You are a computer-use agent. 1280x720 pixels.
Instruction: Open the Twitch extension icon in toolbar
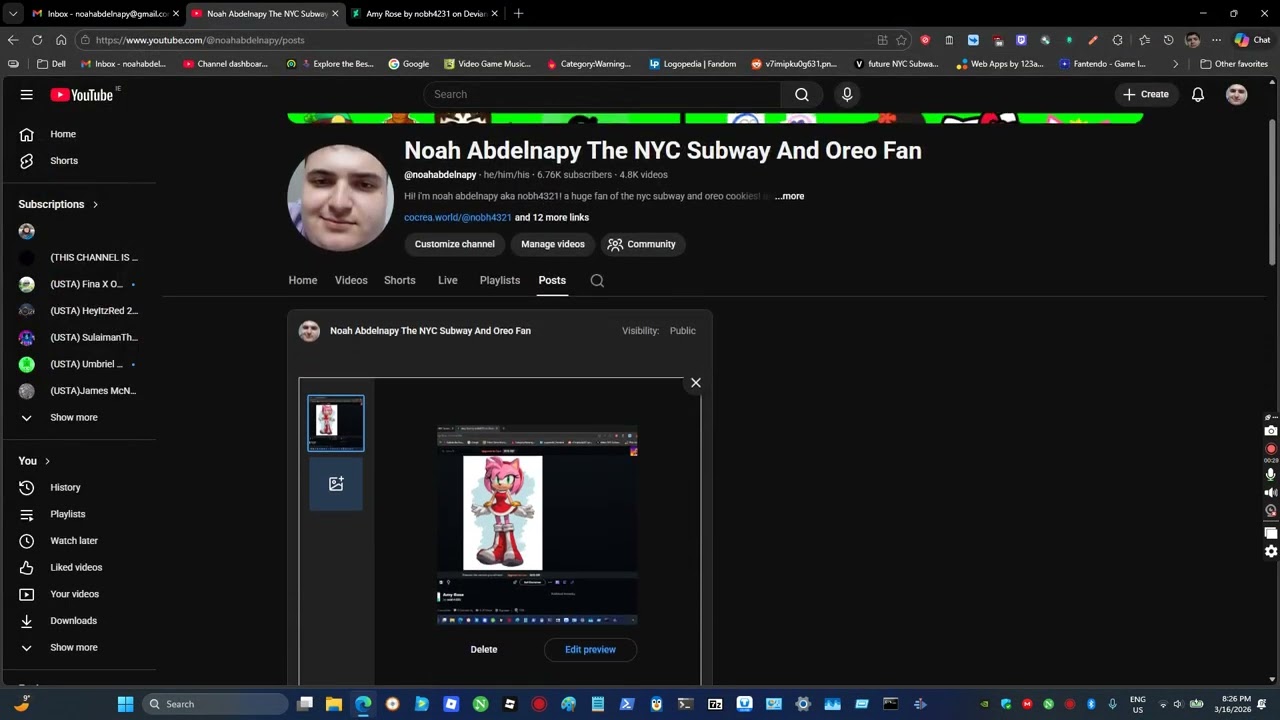[1021, 40]
